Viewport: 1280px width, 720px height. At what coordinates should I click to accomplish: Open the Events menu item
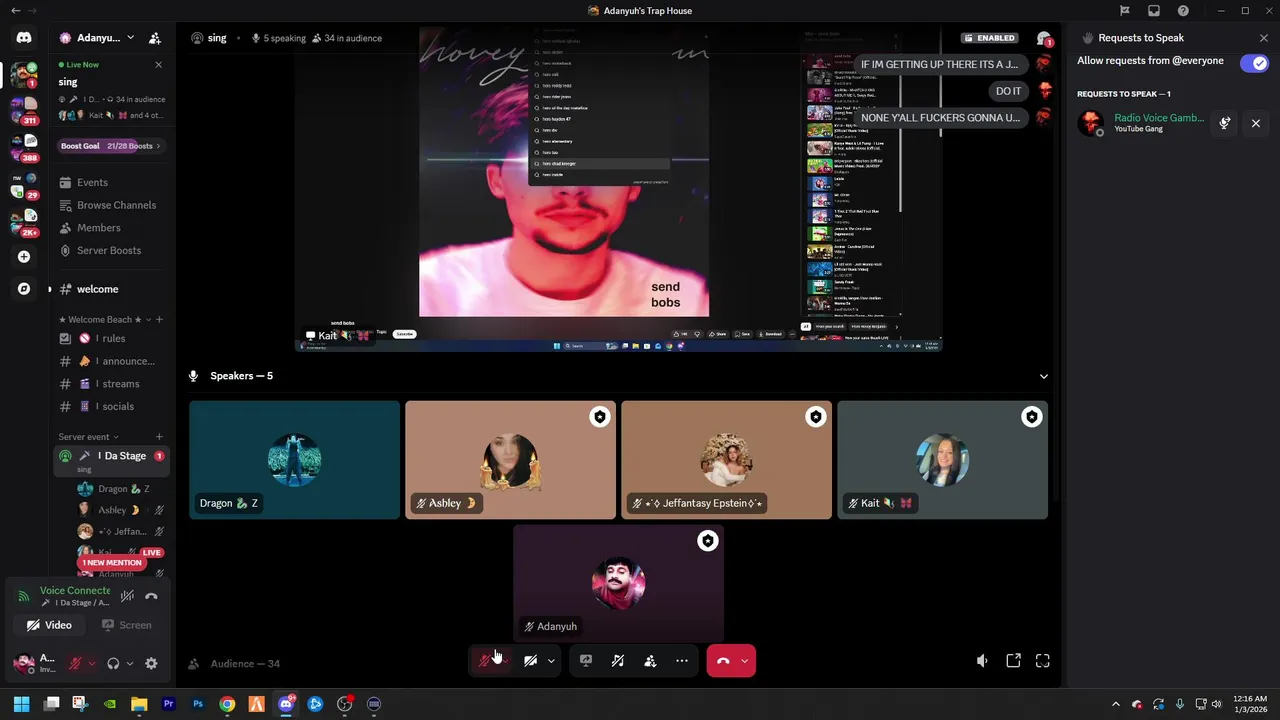click(x=110, y=182)
